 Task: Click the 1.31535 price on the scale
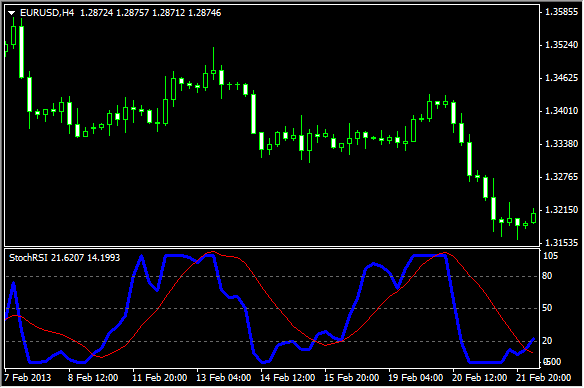561,243
